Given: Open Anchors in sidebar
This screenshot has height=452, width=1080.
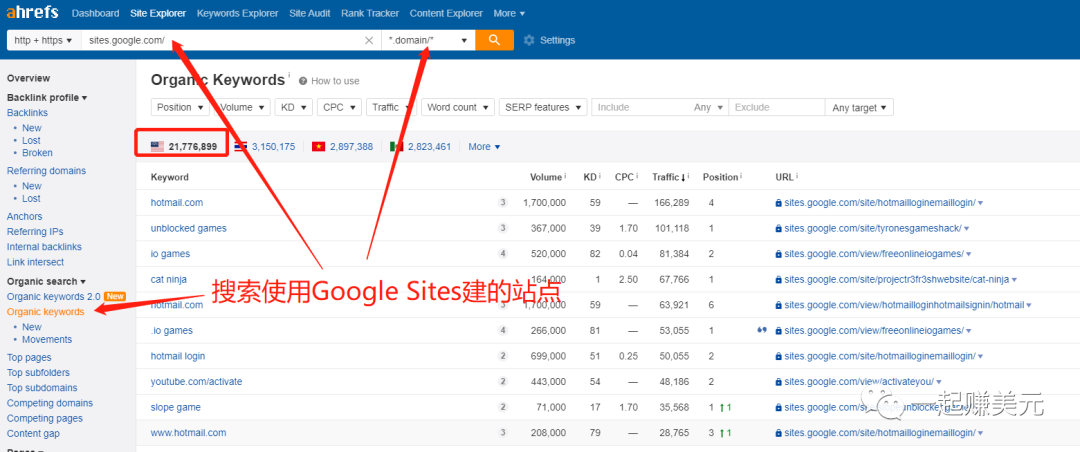Looking at the screenshot, I should [24, 216].
